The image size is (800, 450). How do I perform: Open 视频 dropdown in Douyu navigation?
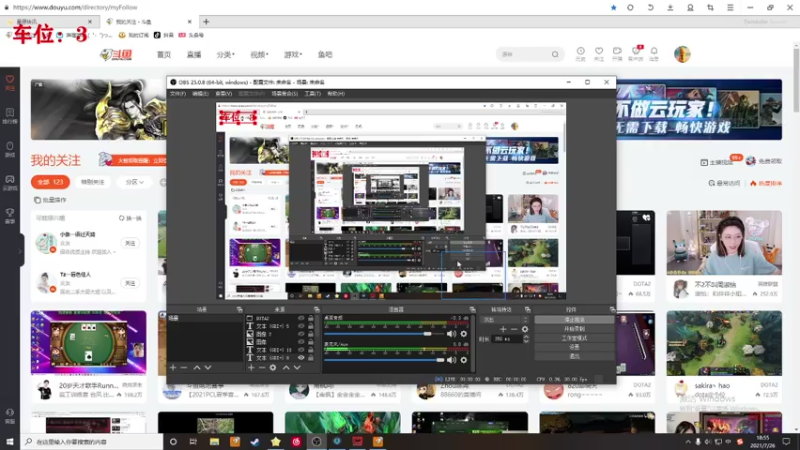pos(259,55)
